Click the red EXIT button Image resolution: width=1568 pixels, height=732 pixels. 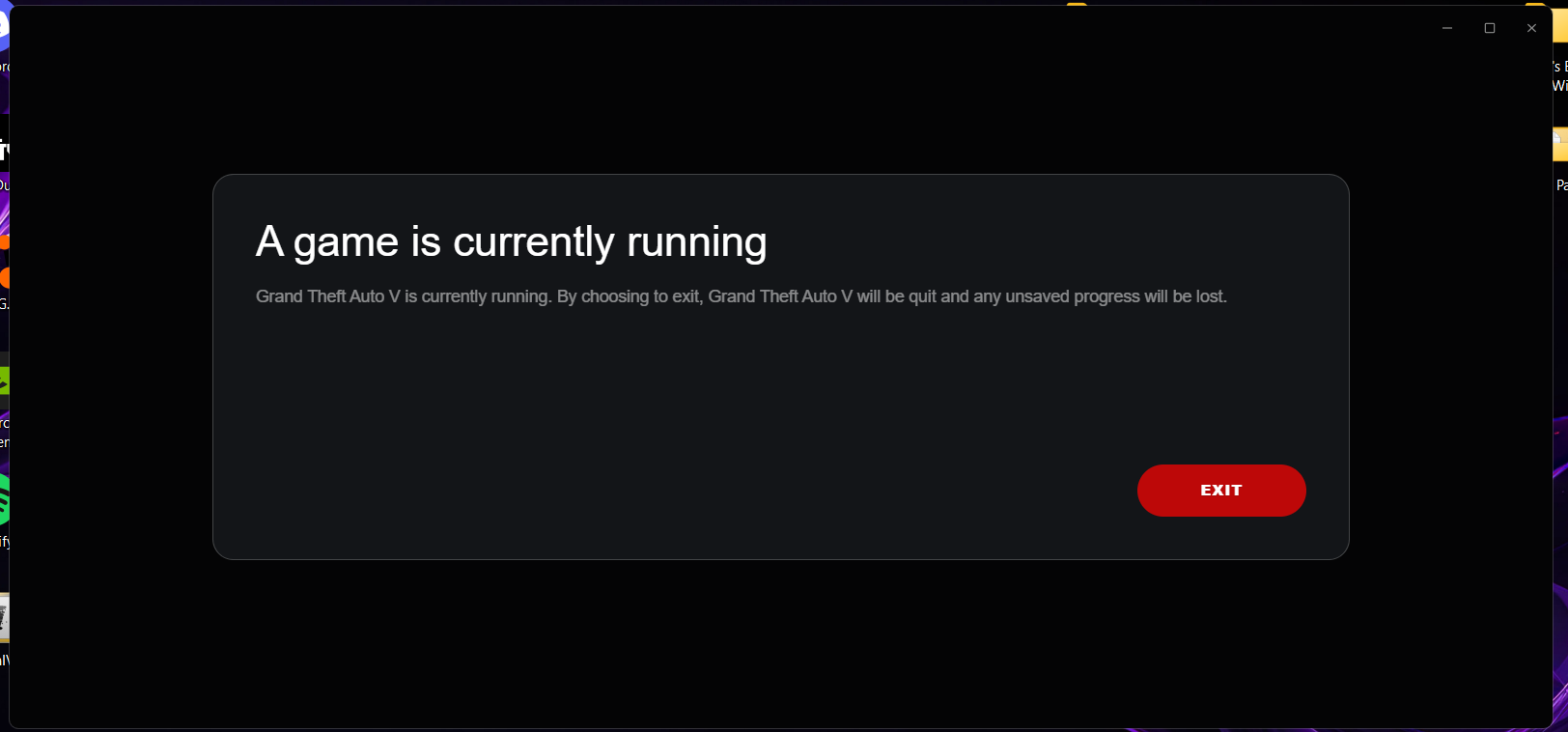tap(1221, 491)
